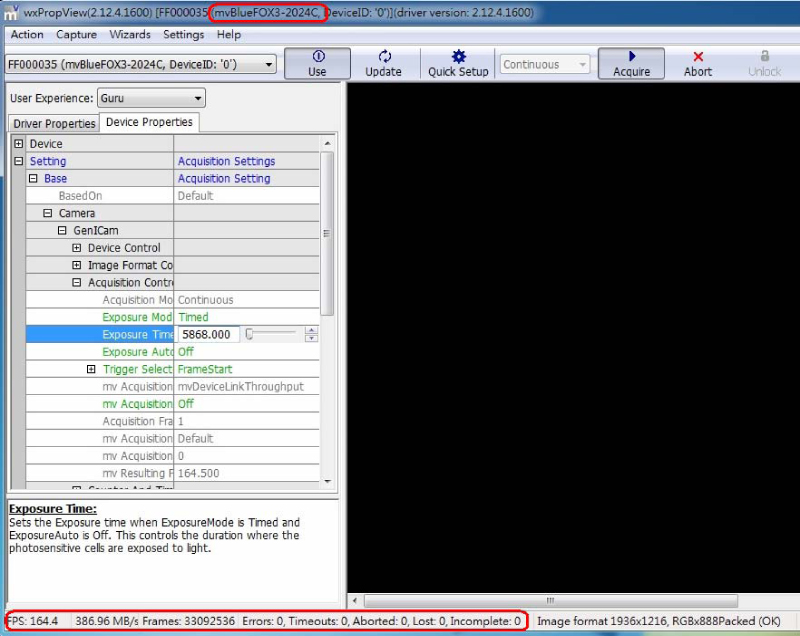Switch to the Driver Properties tab
The width and height of the screenshot is (800, 636).
[x=55, y=124]
